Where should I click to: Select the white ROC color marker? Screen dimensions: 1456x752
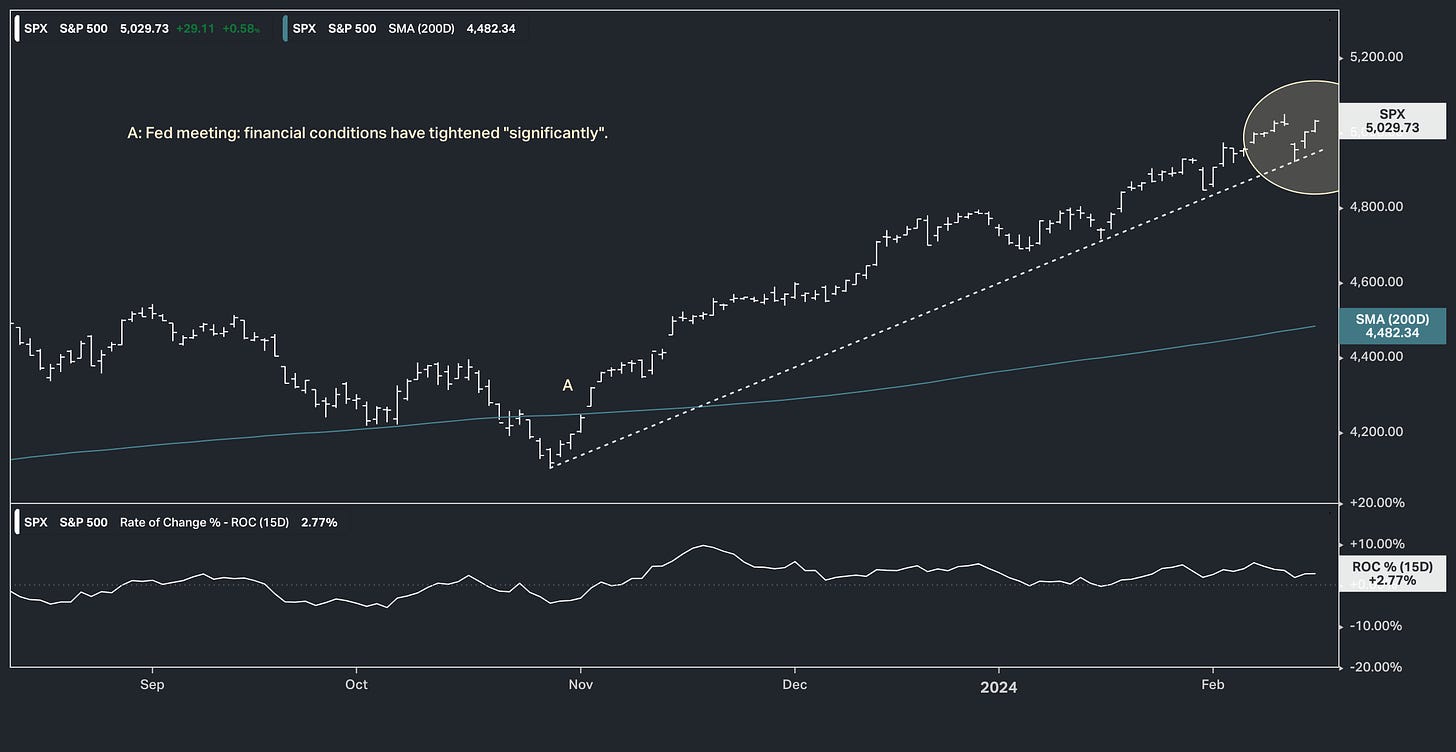tap(18, 522)
